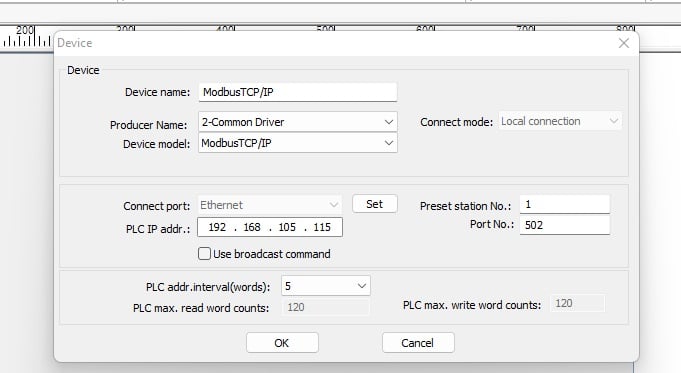This screenshot has width=681, height=373.
Task: Select third octet 105 of PLC IP
Action: [287, 227]
